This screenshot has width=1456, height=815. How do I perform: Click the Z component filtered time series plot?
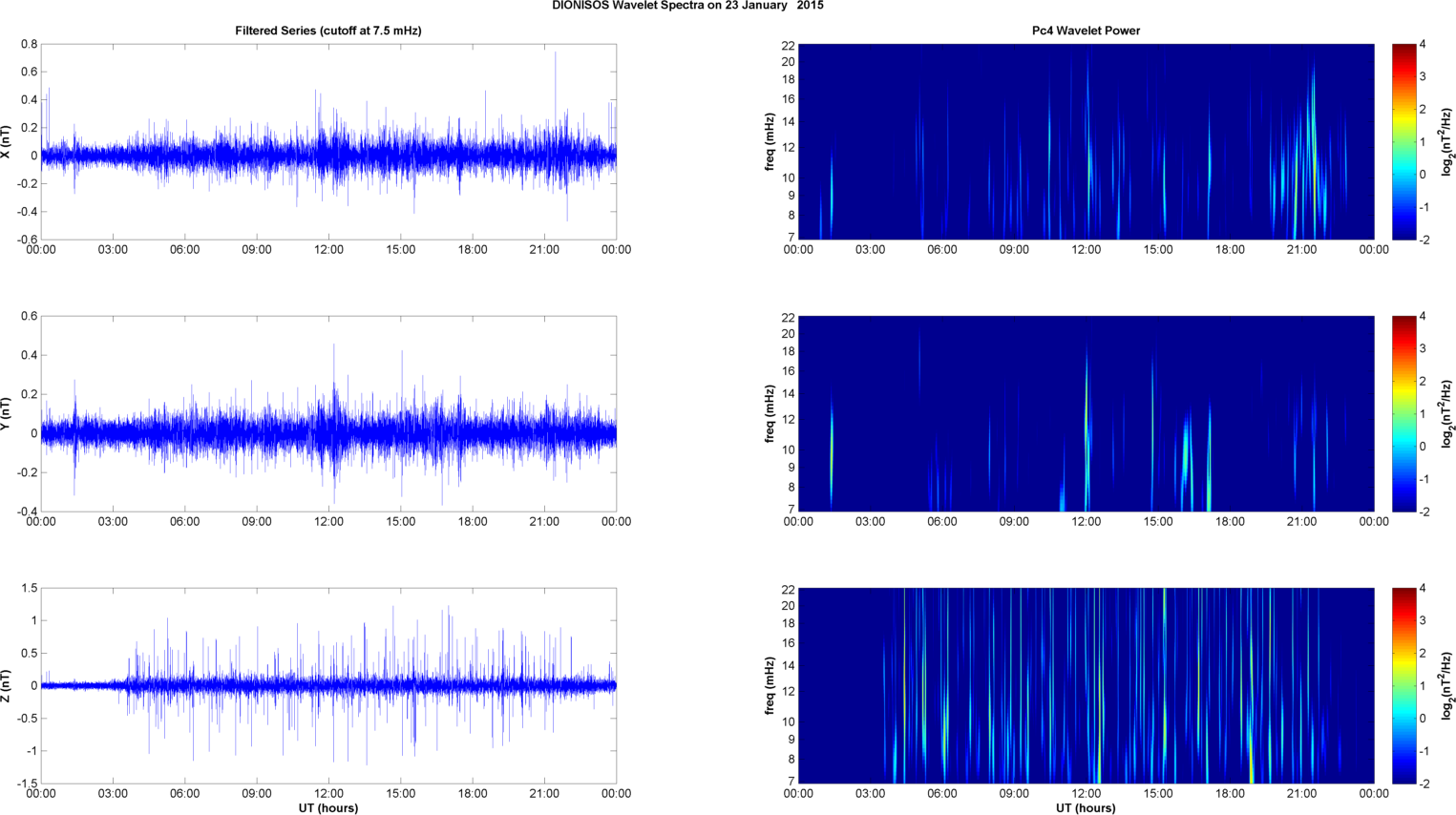point(328,685)
